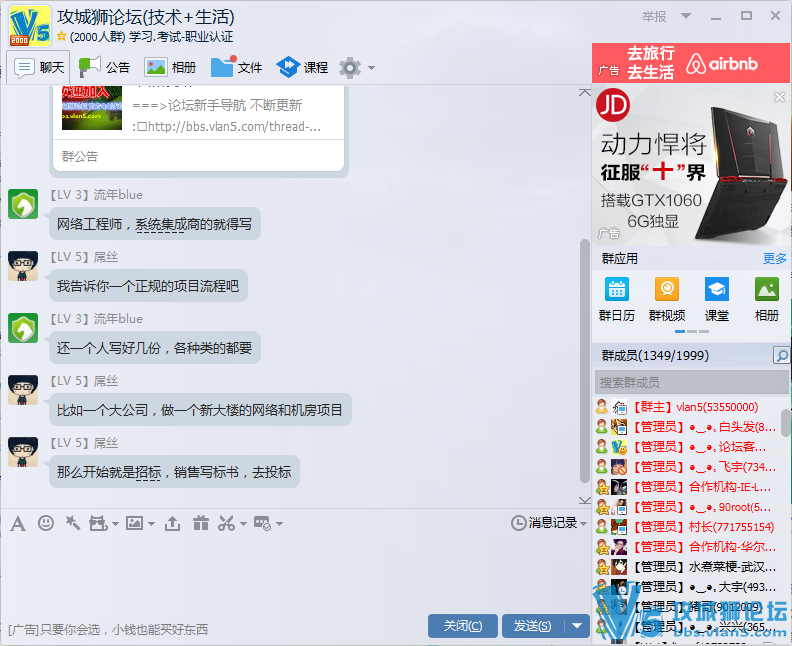Screen dimensions: 792x646
Task: Expand the 发送 button dropdown arrow
Action: [x=577, y=626]
